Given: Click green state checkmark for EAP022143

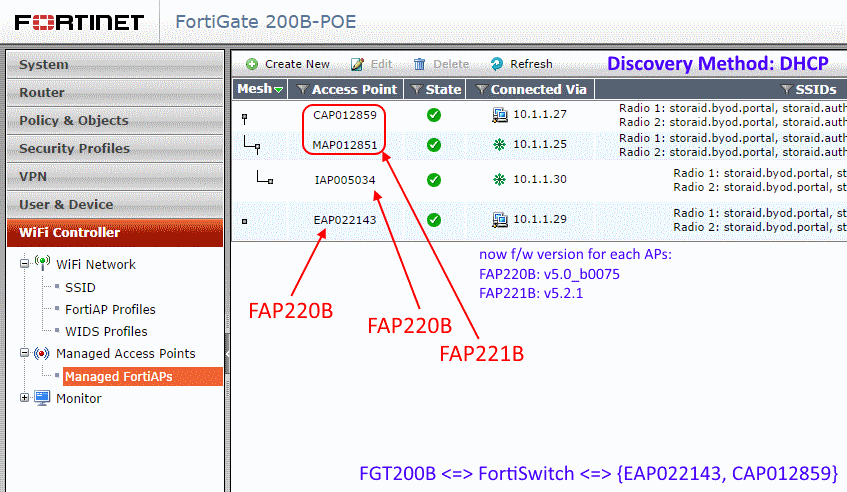Looking at the screenshot, I should pos(434,220).
